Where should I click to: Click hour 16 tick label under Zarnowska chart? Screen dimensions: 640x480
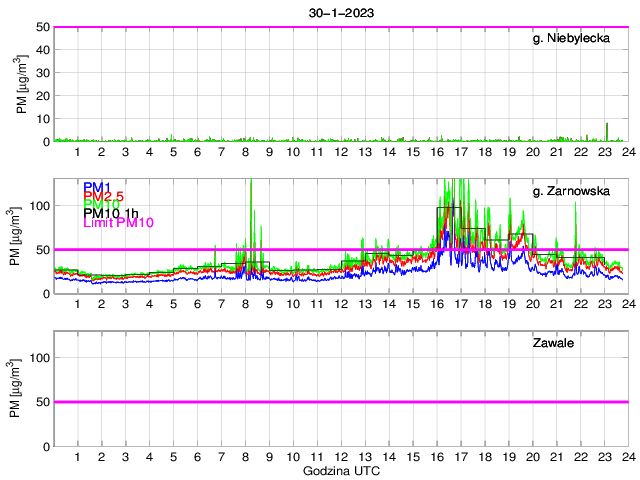(436, 305)
